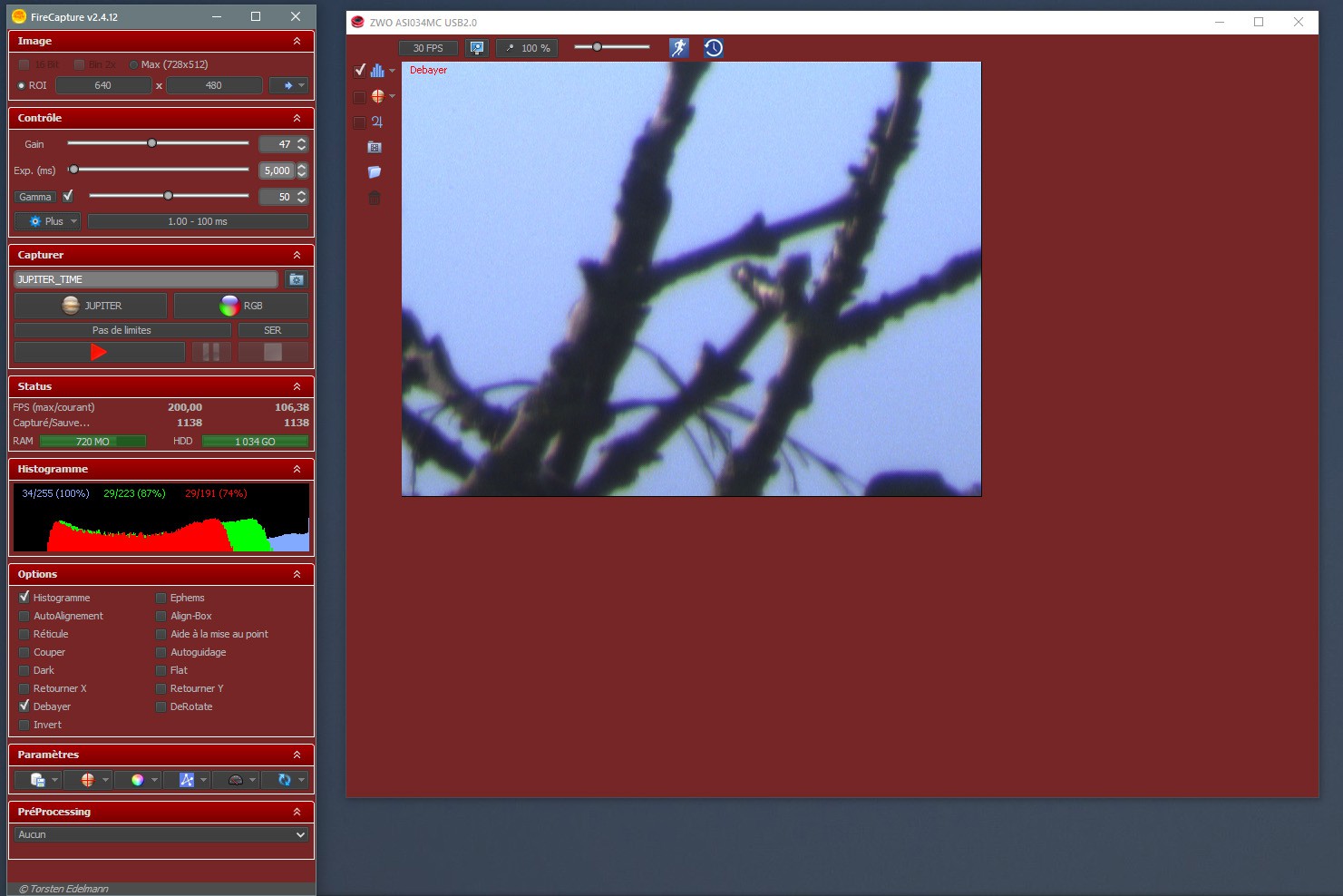Click the running-man icon in preview toolbar
The width and height of the screenshot is (1343, 896).
[679, 48]
